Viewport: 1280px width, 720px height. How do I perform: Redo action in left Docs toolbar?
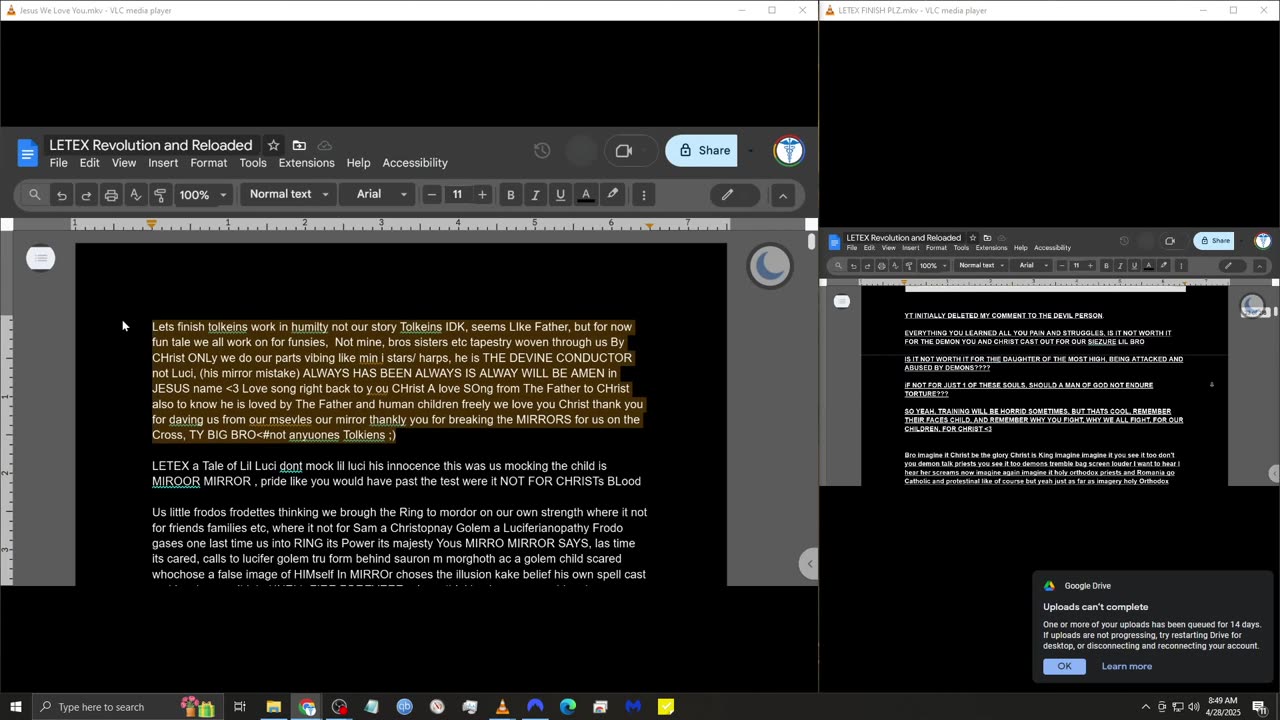[86, 195]
